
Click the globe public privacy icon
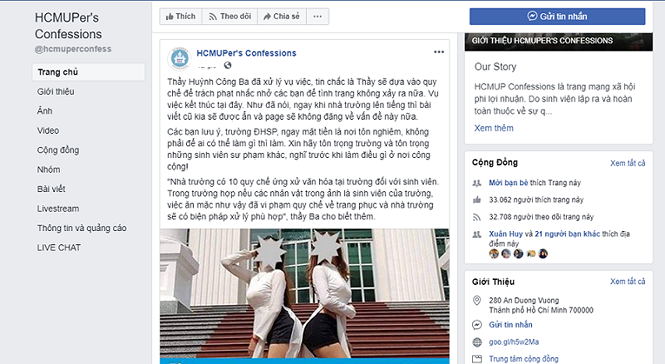[x=228, y=65]
